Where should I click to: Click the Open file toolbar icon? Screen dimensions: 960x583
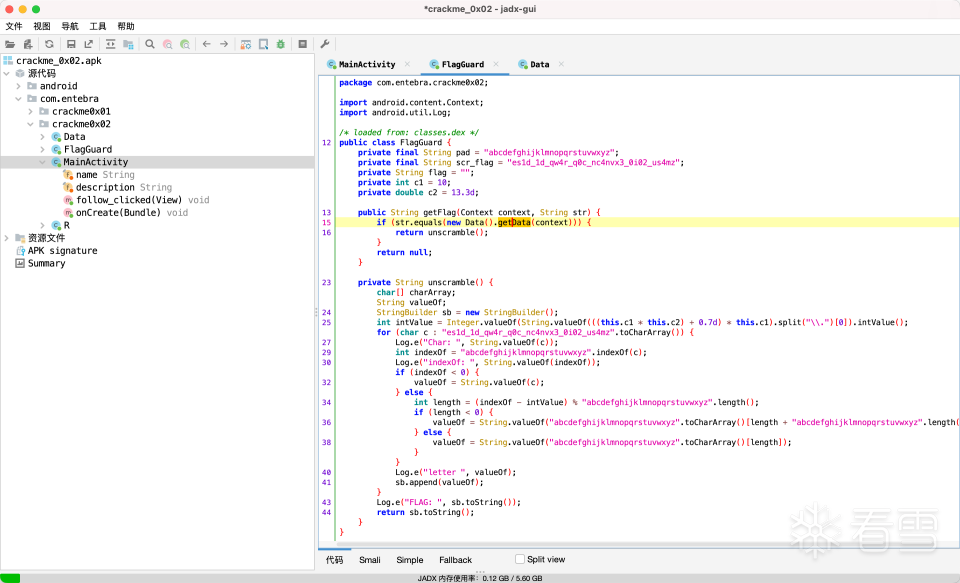pos(10,44)
